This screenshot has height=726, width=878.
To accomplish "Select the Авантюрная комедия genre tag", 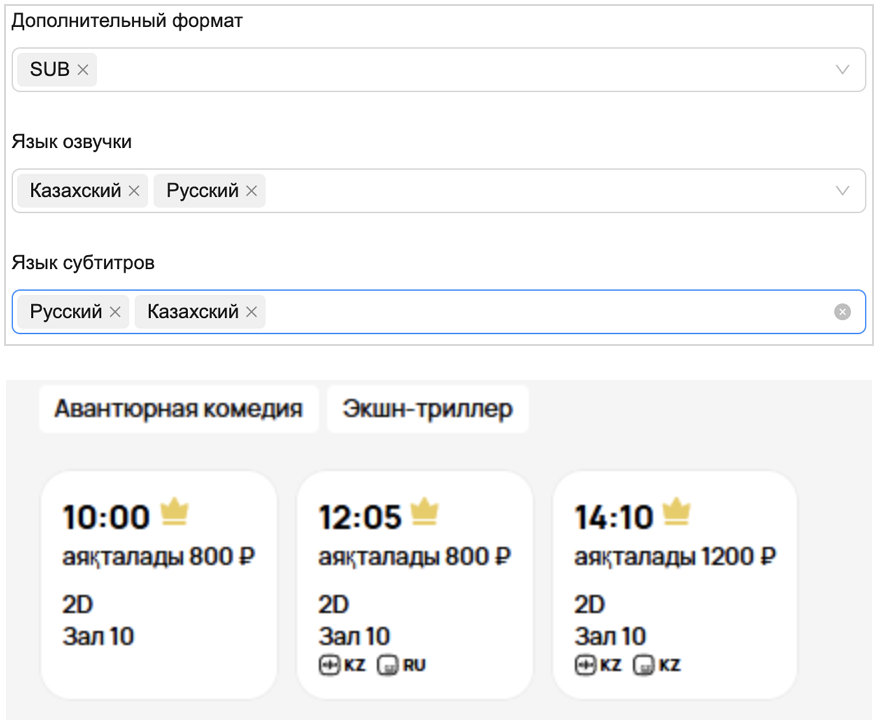I will [178, 409].
